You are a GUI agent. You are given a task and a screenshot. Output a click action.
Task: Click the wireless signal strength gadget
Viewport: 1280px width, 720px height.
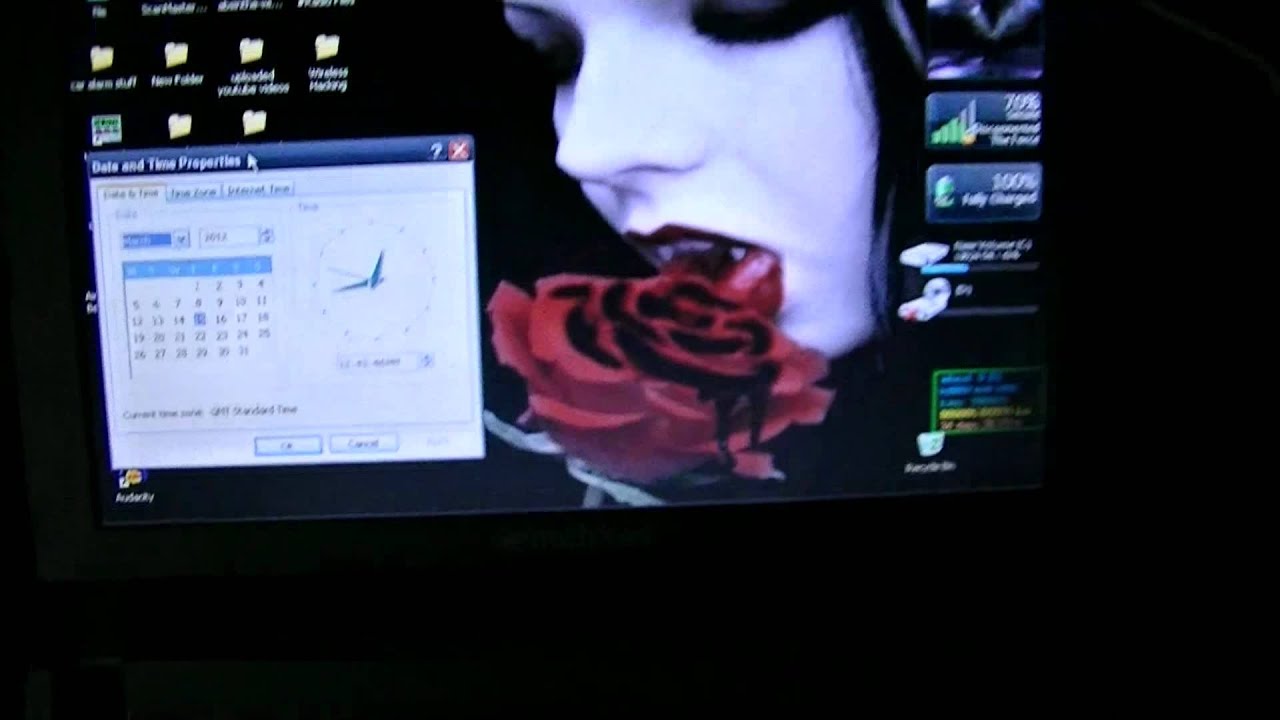coord(984,120)
